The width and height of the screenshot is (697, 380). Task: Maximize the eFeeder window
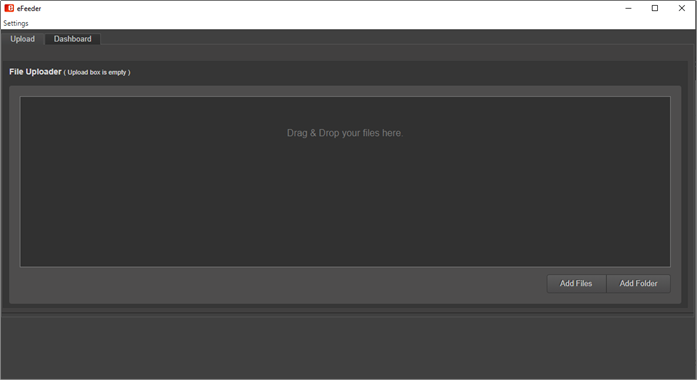655,8
